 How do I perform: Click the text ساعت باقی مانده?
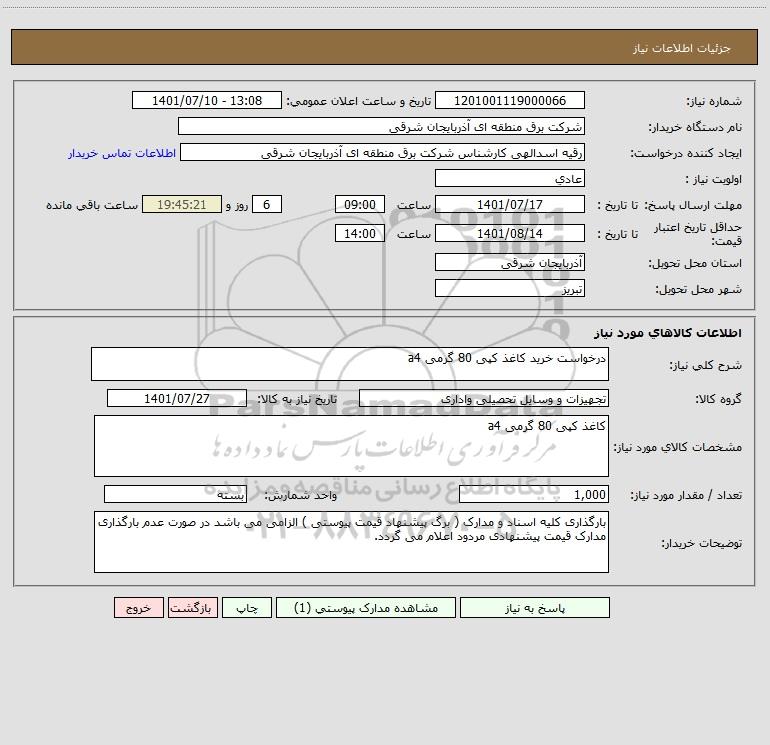tap(92, 205)
